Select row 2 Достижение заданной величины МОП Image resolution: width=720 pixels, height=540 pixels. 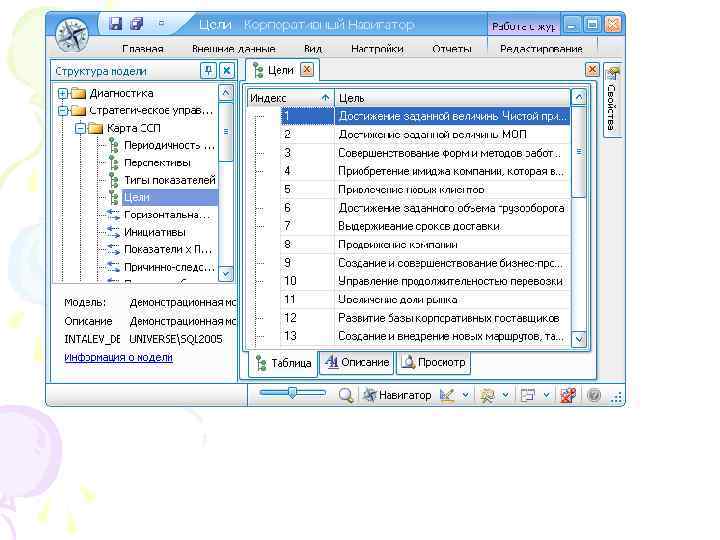click(x=425, y=135)
